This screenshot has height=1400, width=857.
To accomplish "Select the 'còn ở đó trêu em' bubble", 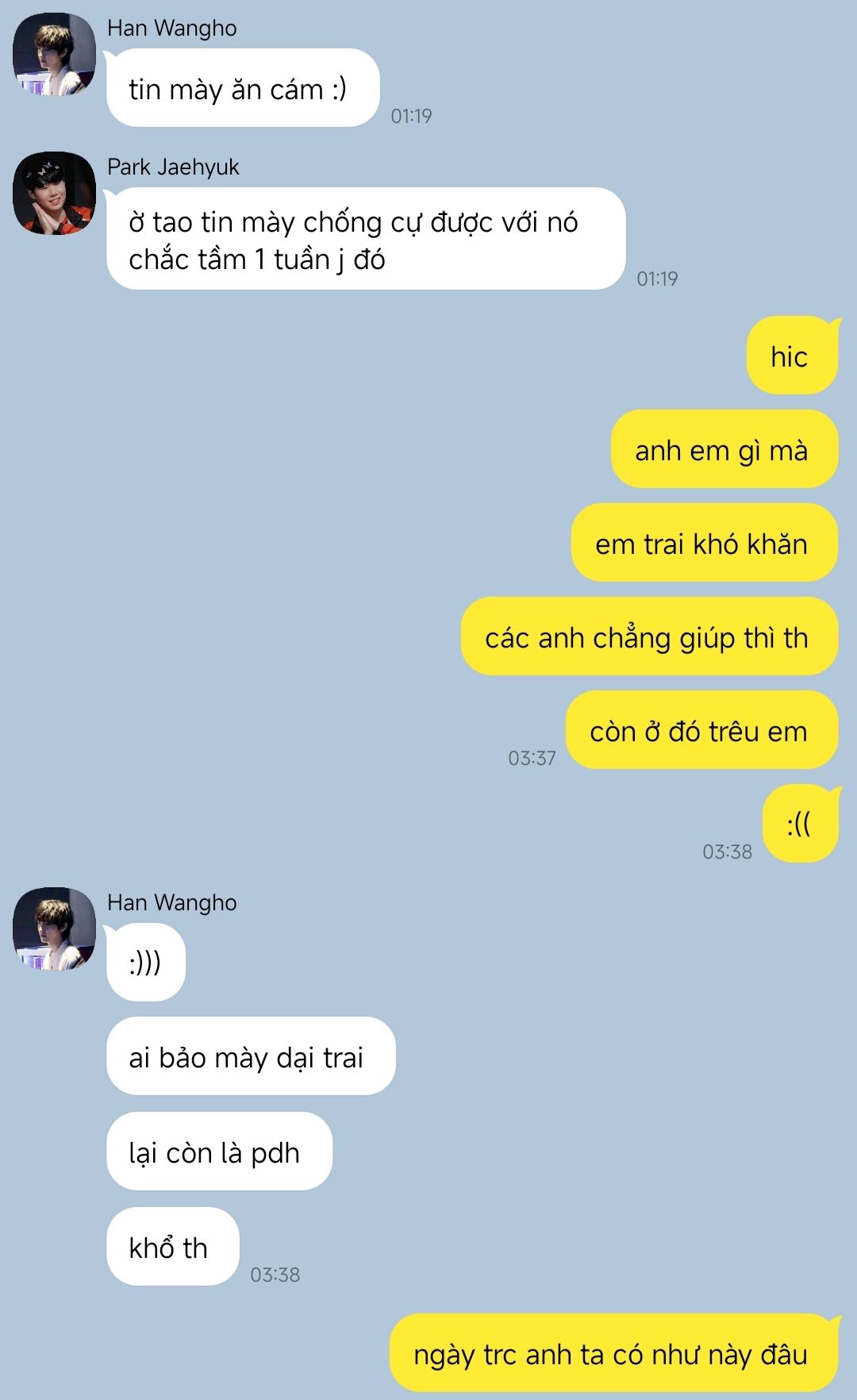I will tap(702, 730).
